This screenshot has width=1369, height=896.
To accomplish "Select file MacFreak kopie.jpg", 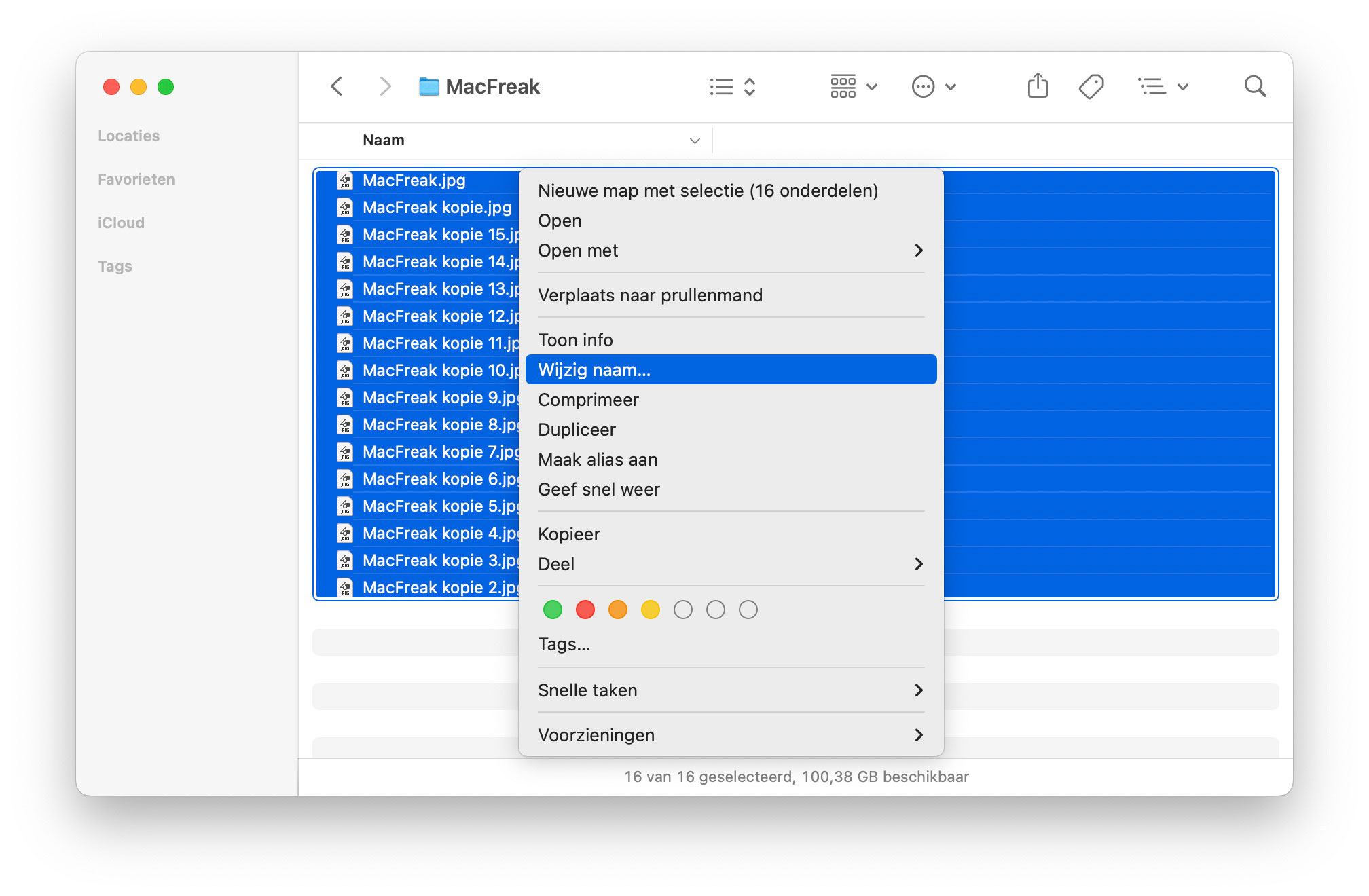I will [437, 208].
